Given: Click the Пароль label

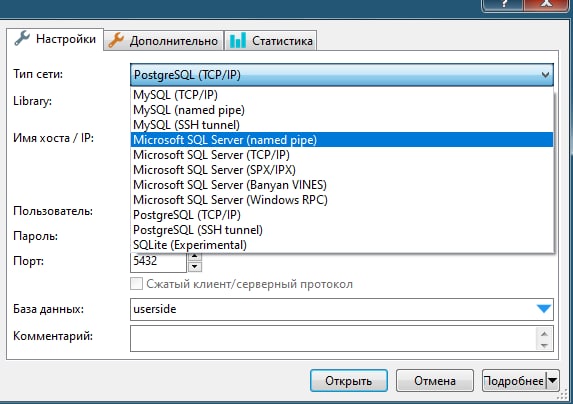Looking at the screenshot, I should pyautogui.click(x=35, y=236).
